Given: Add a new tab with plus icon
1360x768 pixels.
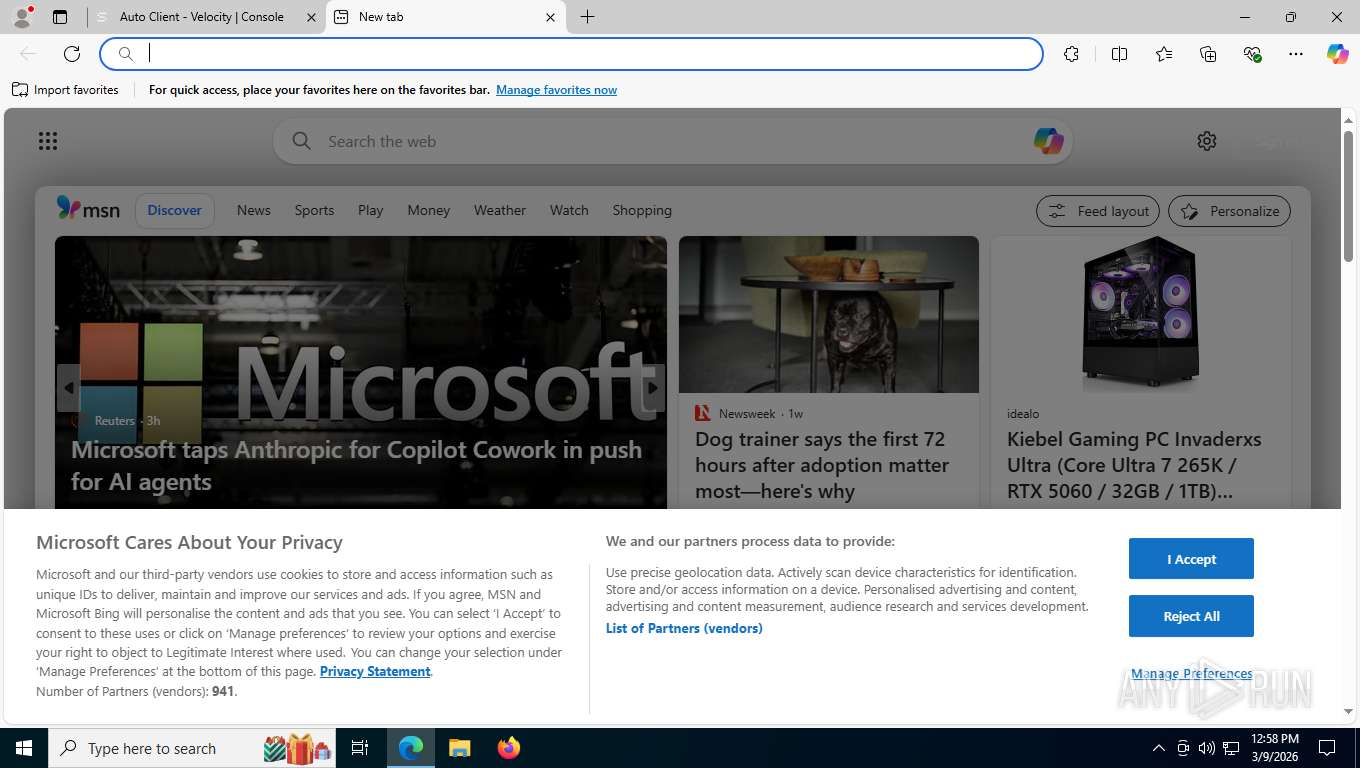Looking at the screenshot, I should click(587, 17).
